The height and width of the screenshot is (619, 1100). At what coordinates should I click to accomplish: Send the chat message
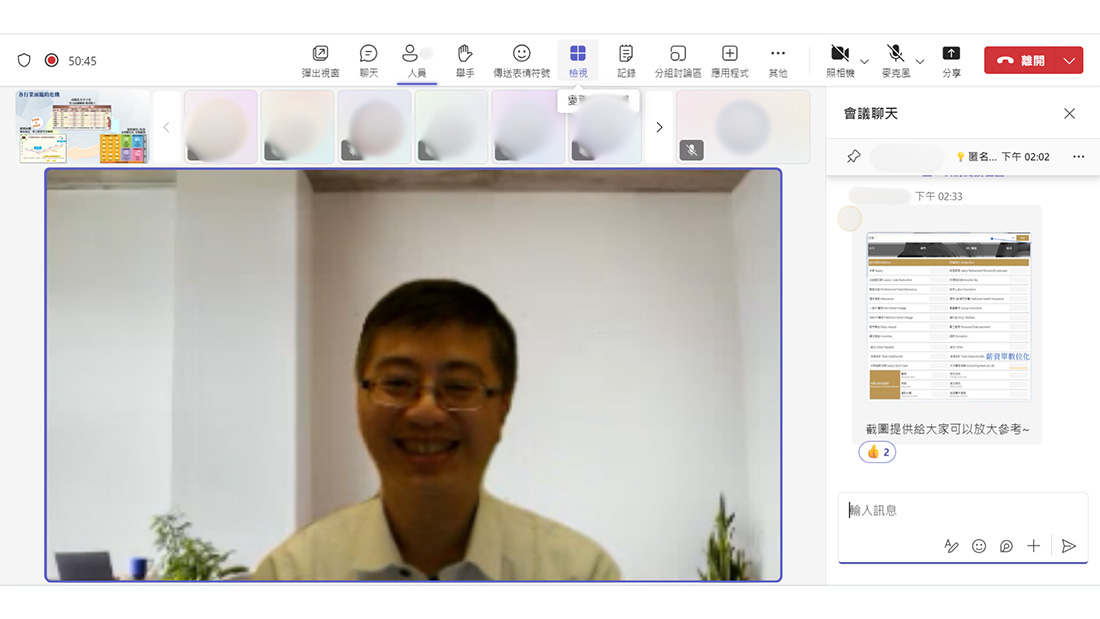[1068, 546]
